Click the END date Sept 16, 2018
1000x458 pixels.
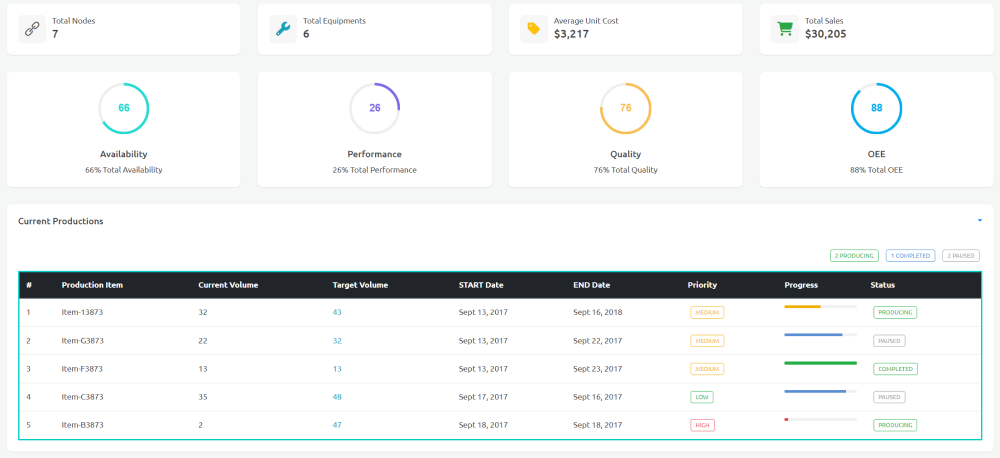coord(598,313)
